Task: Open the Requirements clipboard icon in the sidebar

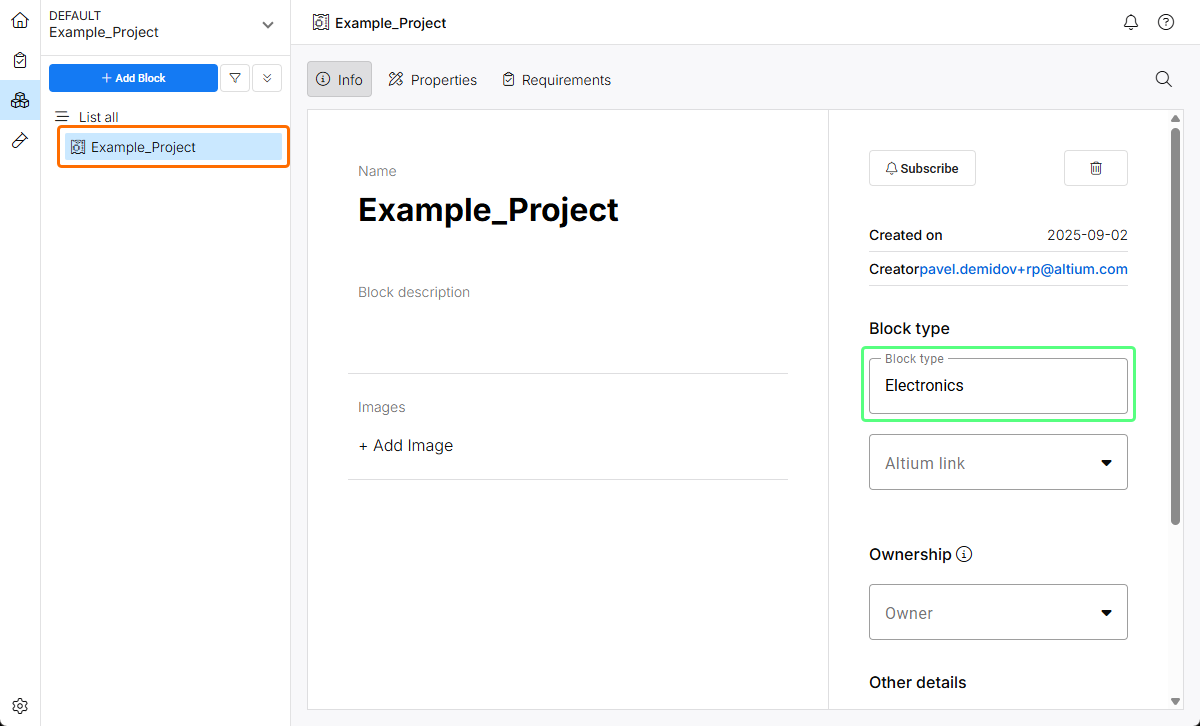Action: pos(20,60)
